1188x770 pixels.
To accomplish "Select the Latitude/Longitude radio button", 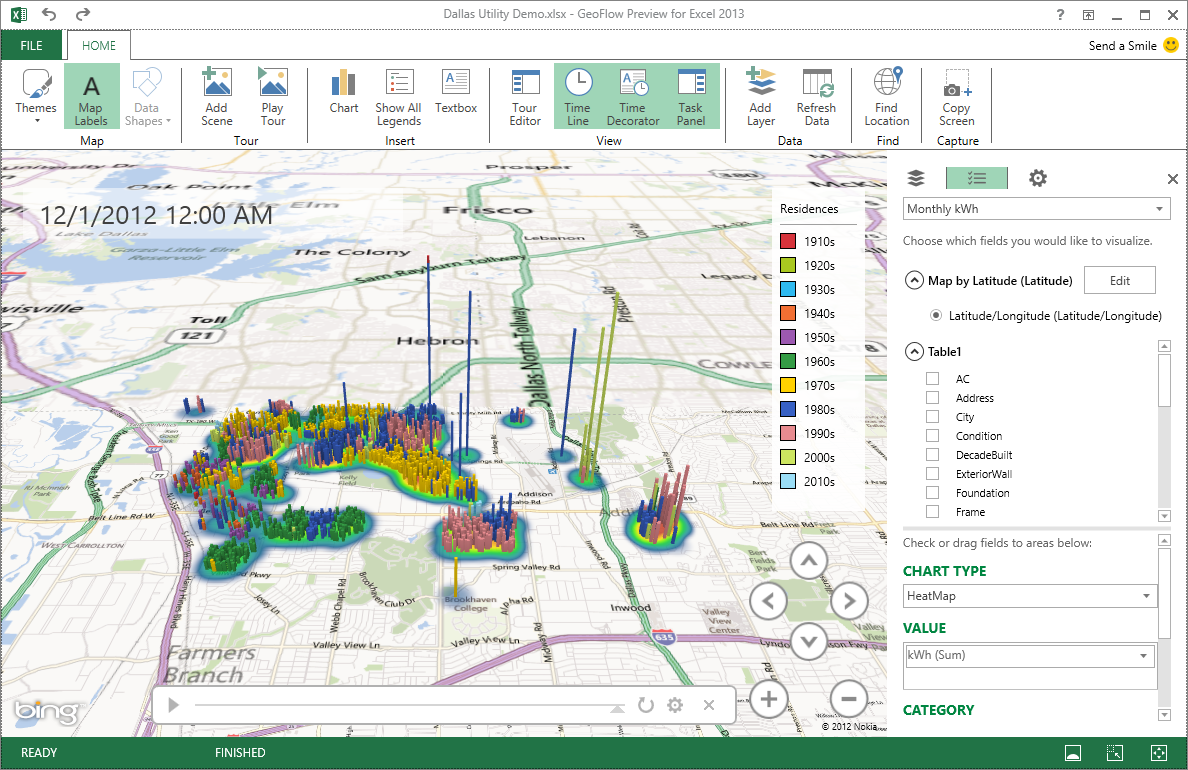I will (x=935, y=314).
